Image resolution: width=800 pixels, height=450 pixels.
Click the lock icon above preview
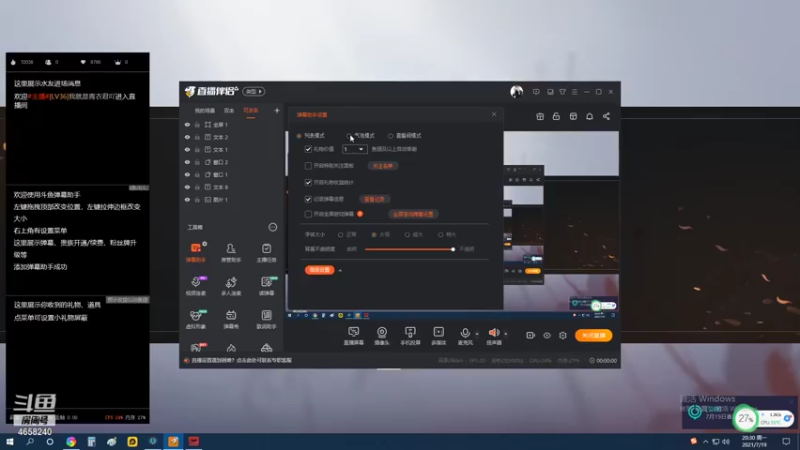[556, 116]
